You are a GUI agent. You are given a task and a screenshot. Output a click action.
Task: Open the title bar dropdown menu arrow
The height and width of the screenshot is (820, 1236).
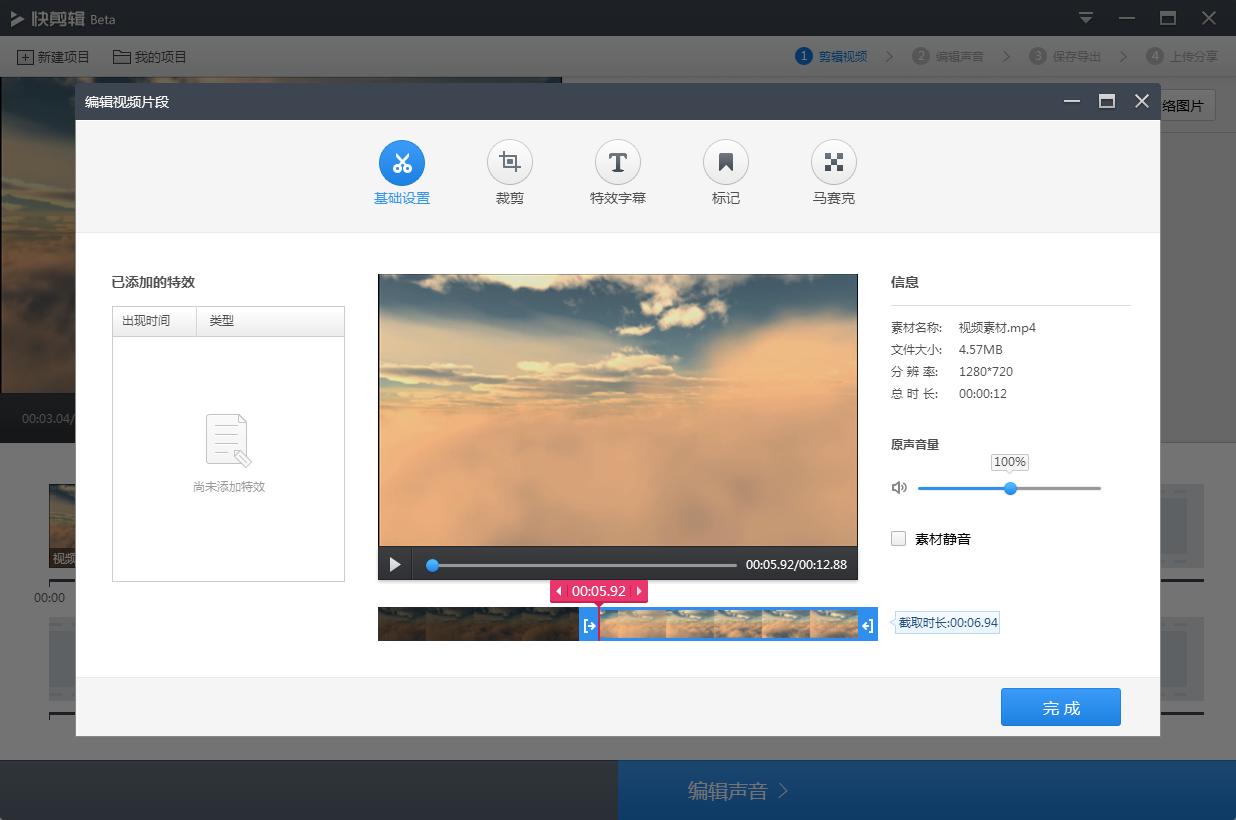pos(1086,18)
